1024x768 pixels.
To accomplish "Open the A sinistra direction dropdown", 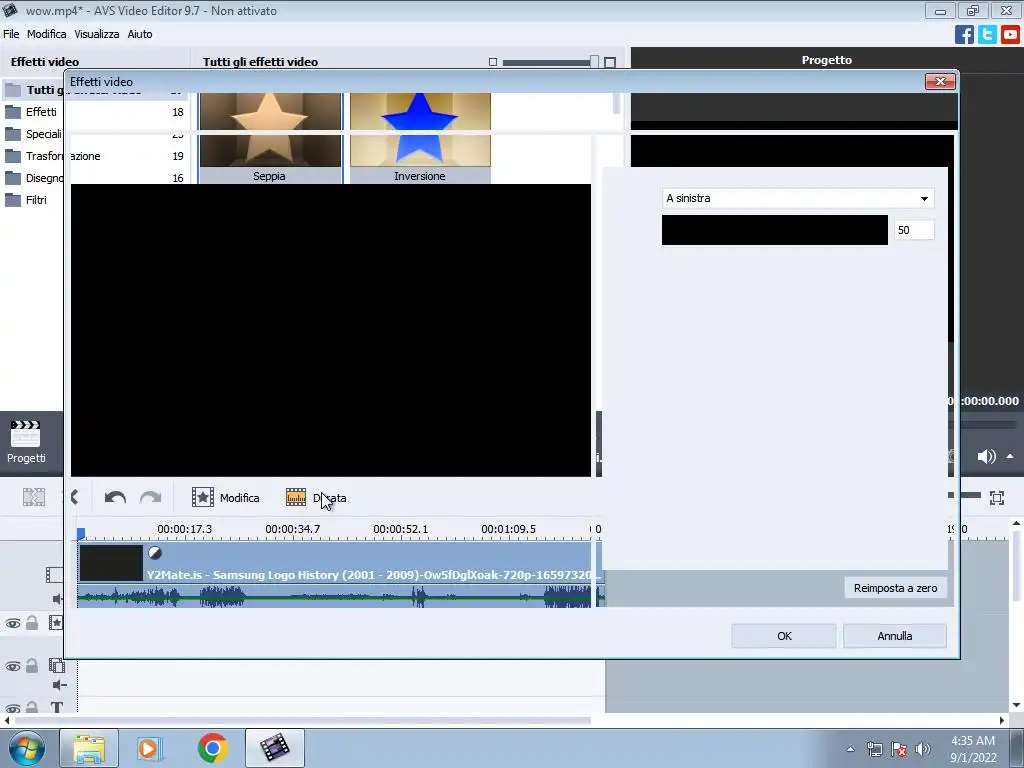I will (797, 198).
